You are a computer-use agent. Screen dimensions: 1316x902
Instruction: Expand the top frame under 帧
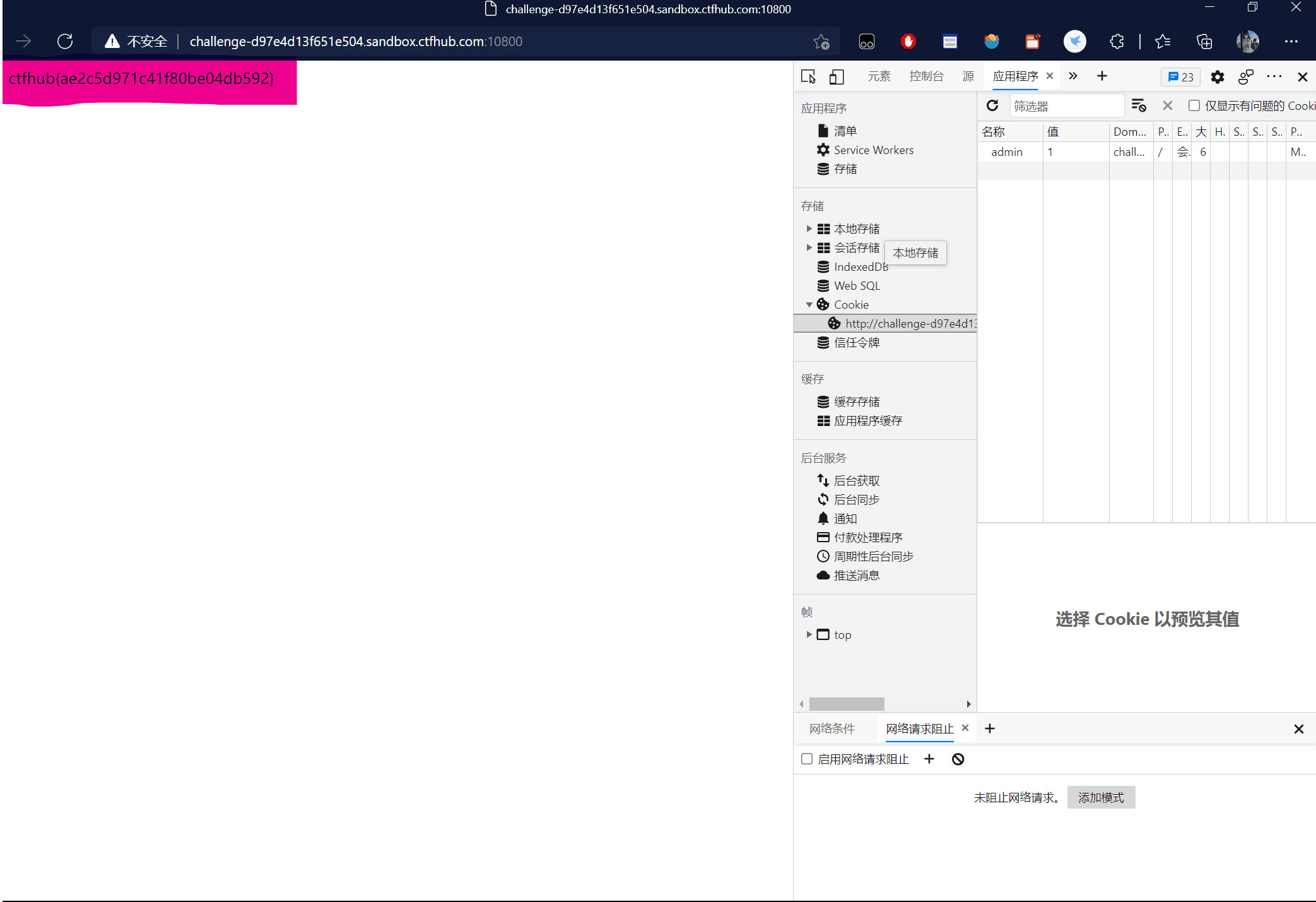click(x=809, y=634)
